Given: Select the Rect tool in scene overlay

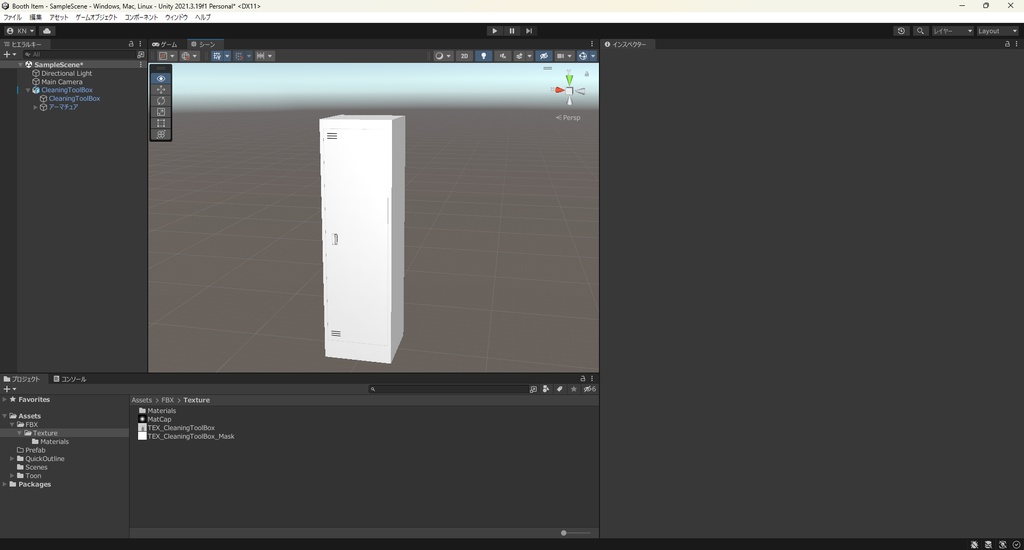Looking at the screenshot, I should (161, 123).
